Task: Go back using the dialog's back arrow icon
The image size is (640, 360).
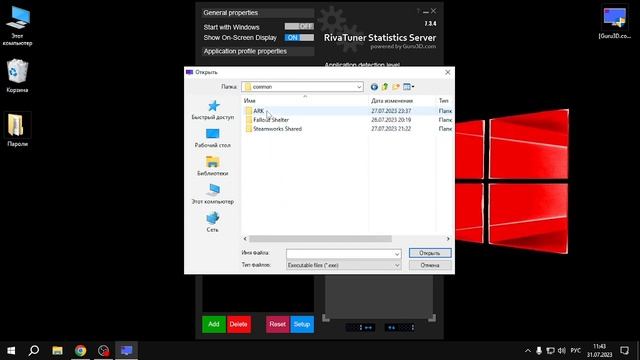Action: pyautogui.click(x=374, y=87)
